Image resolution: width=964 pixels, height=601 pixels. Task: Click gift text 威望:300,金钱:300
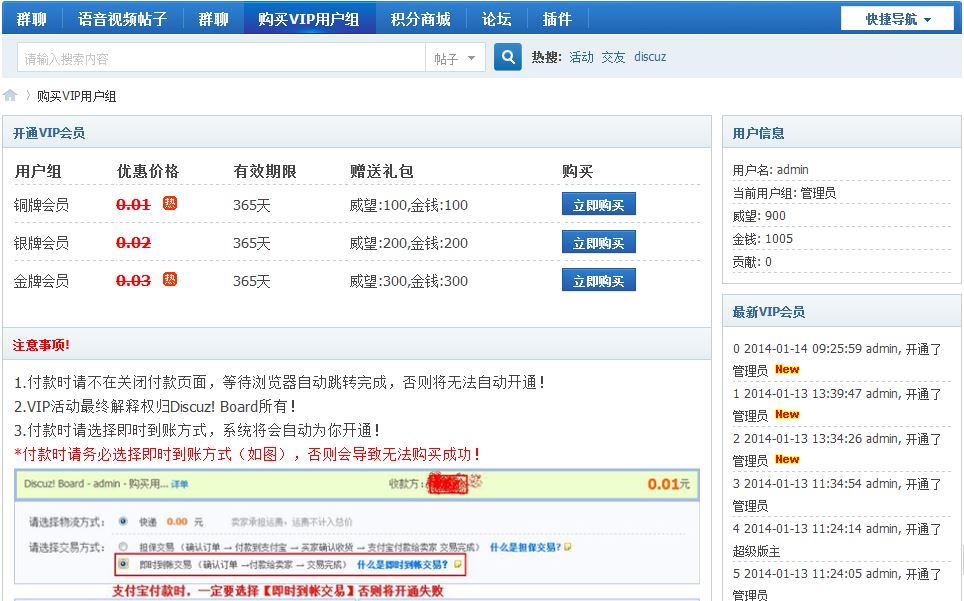click(x=408, y=281)
